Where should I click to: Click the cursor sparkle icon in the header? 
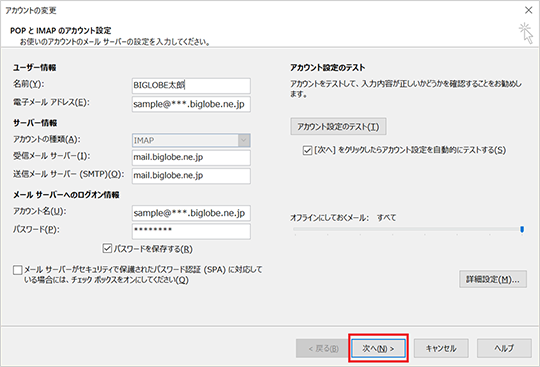pos(526,33)
